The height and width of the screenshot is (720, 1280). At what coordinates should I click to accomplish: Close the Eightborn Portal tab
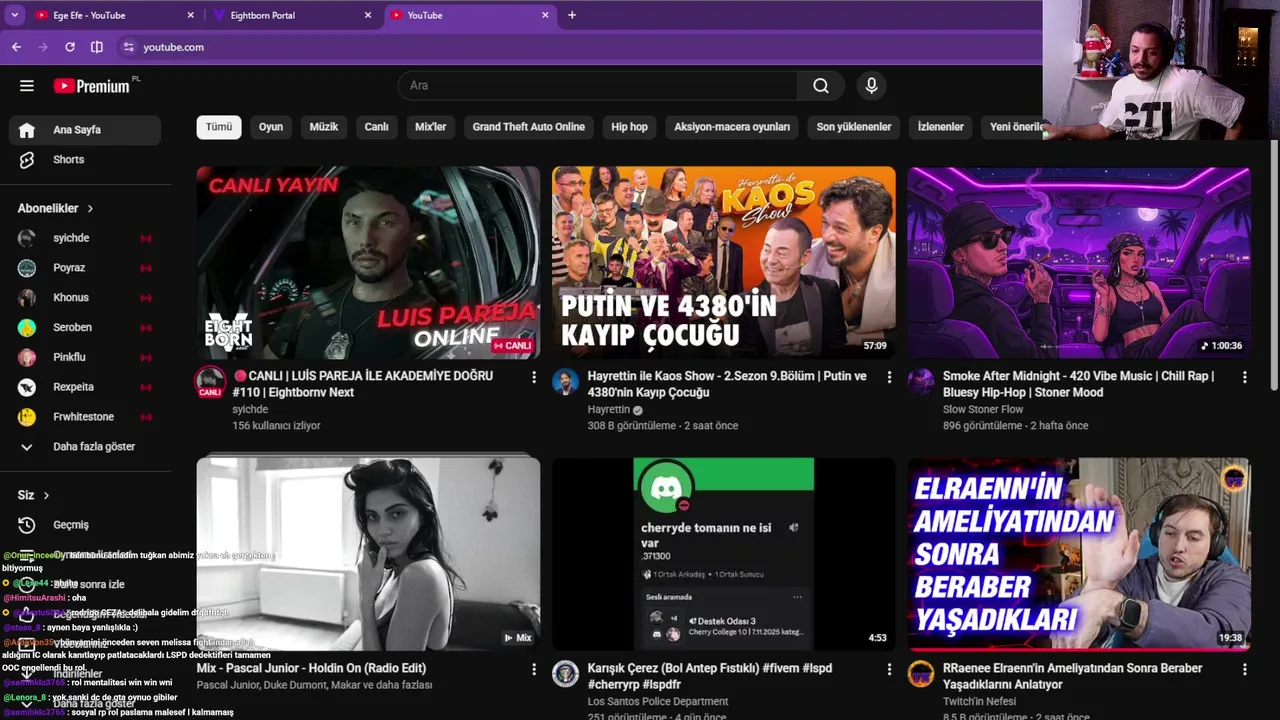[x=368, y=15]
